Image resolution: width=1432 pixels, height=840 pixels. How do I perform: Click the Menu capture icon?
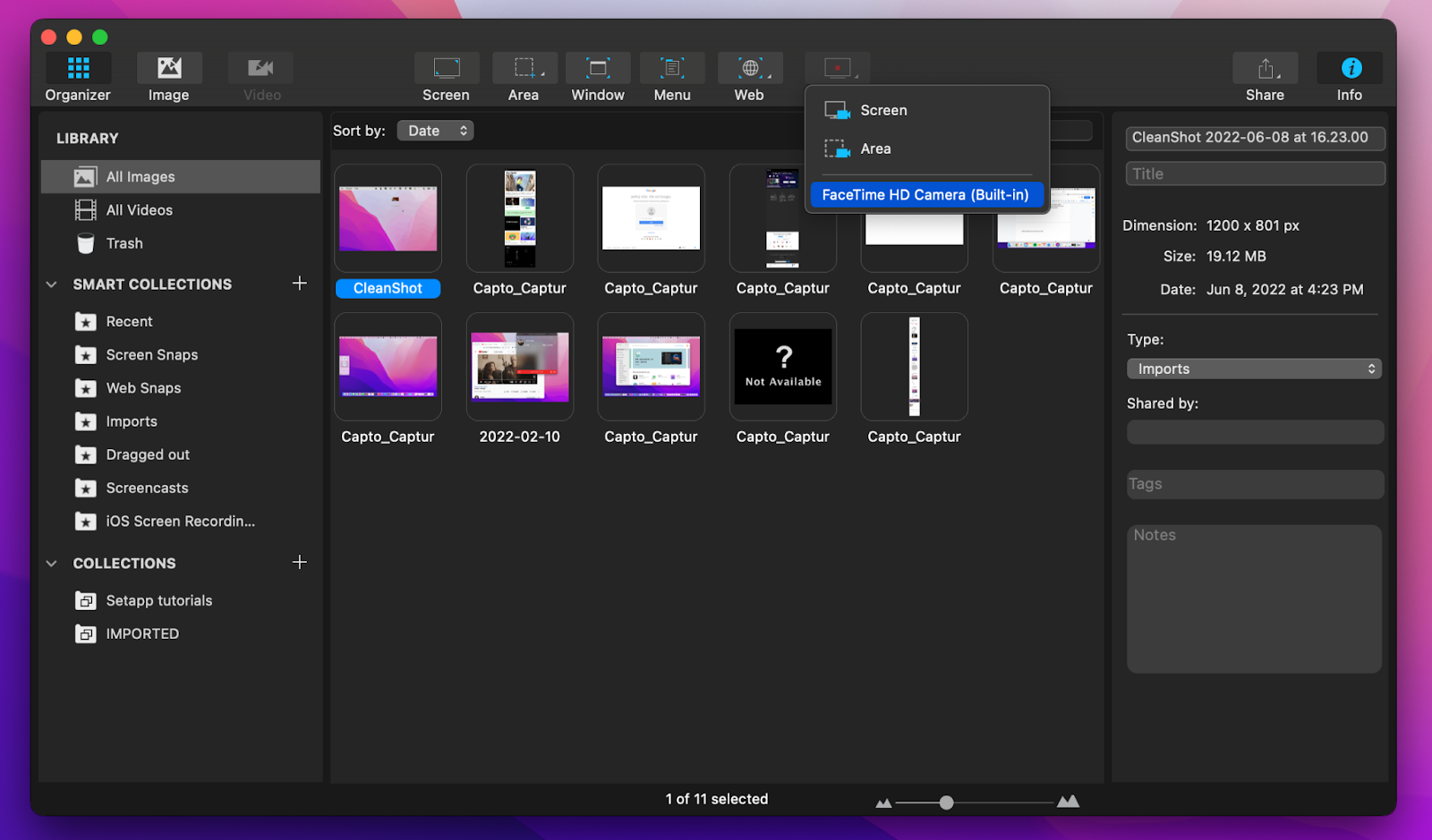tap(671, 74)
